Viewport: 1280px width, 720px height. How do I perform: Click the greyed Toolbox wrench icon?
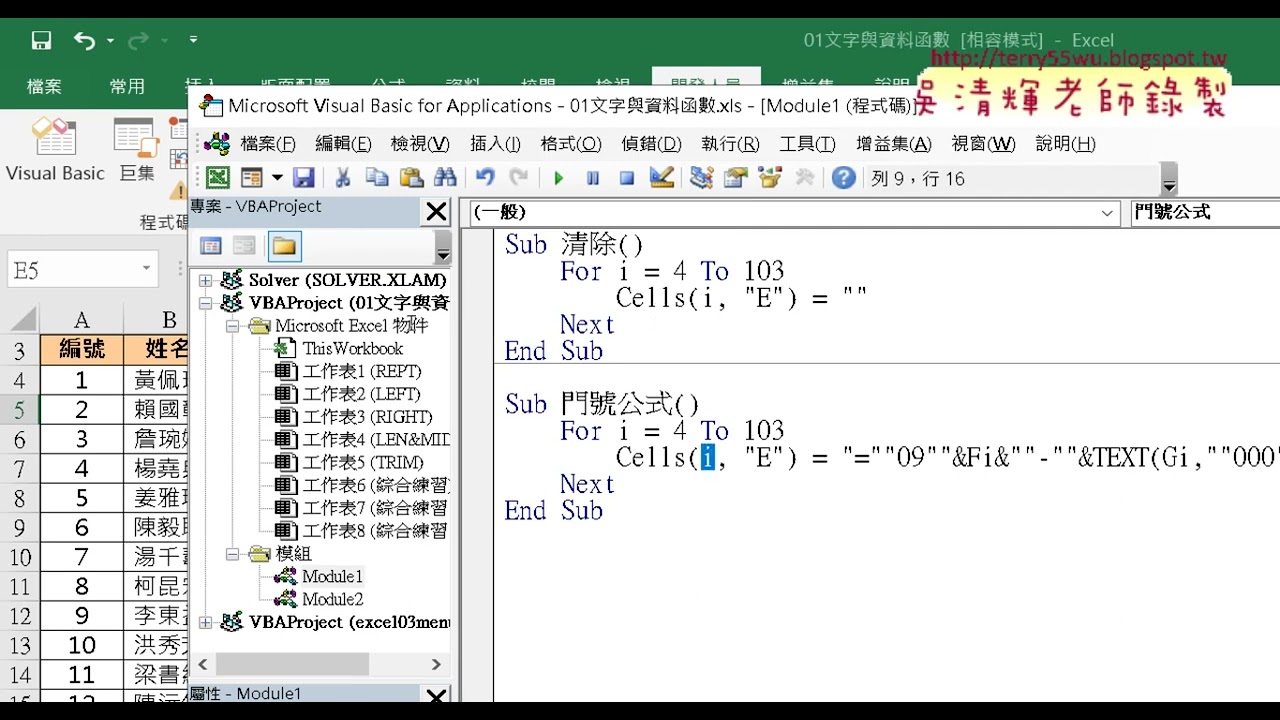804,178
